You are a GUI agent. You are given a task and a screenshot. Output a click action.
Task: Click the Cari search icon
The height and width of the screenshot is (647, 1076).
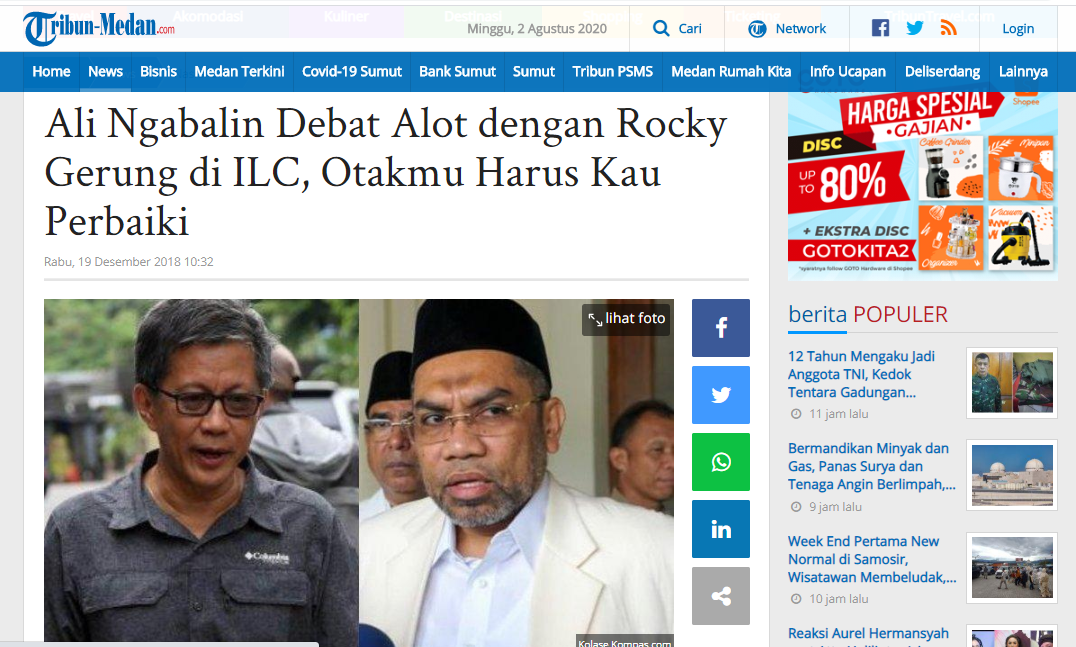click(x=661, y=28)
